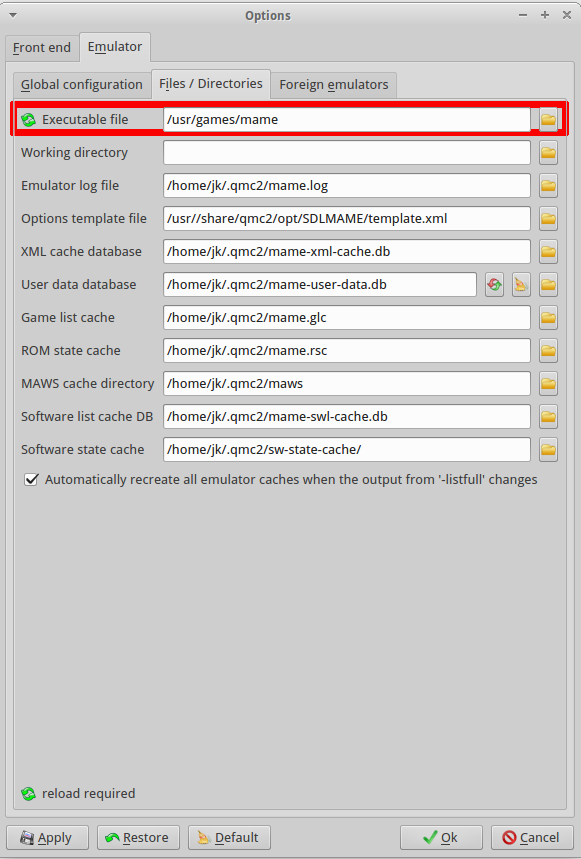Toggle automatic emulator cache recreation checkbox
The image size is (581, 859).
click(x=31, y=479)
